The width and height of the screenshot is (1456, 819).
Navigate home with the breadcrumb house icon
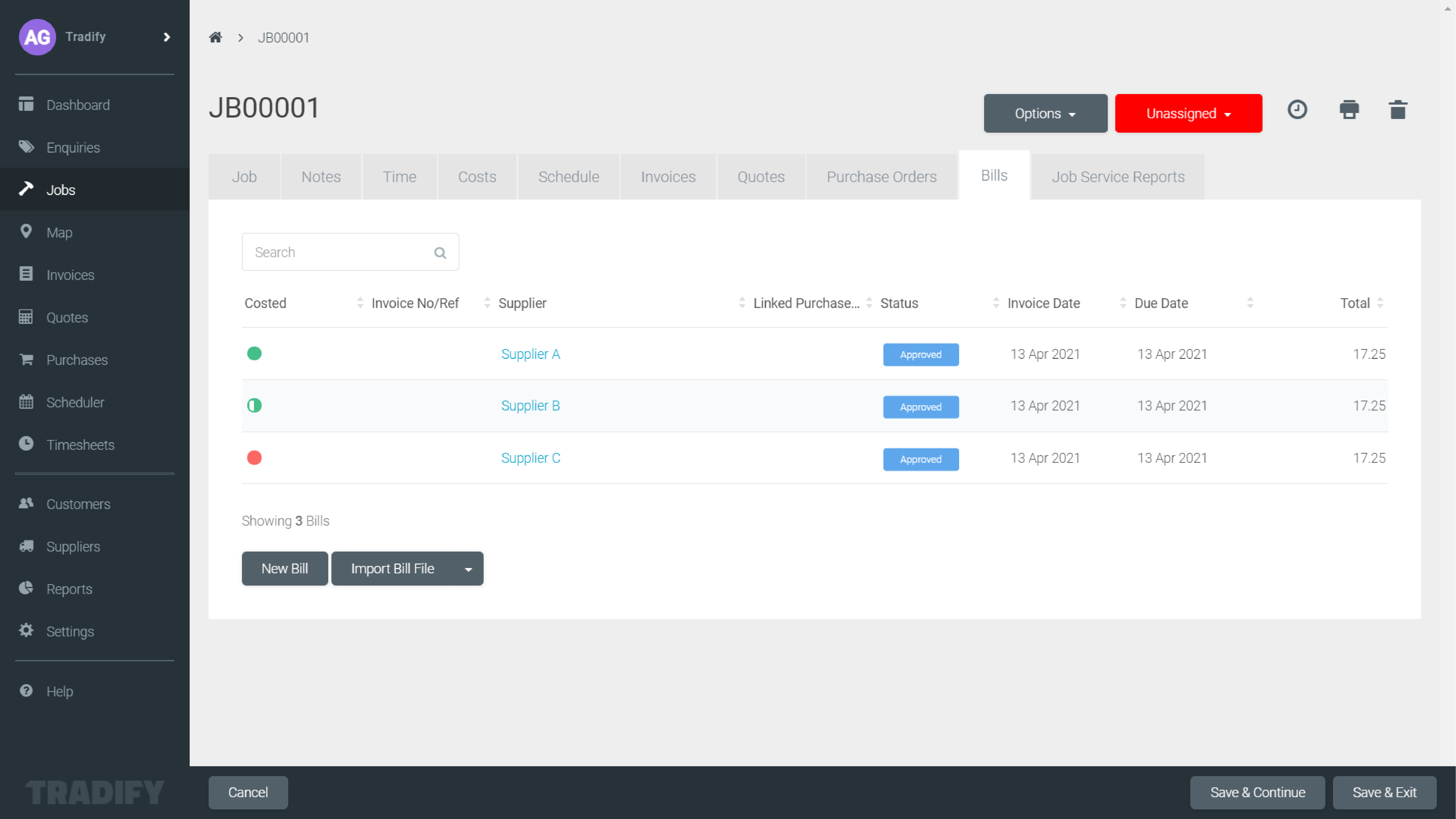[x=215, y=37]
